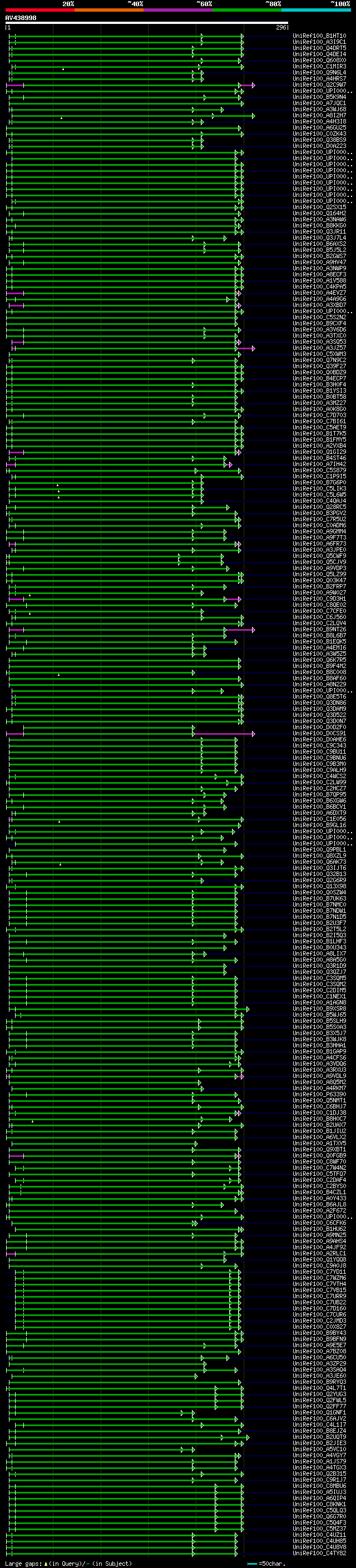Click subject label UniRef100_C4UZ11
Screen dimensions: 356x1568
[319, 1534]
